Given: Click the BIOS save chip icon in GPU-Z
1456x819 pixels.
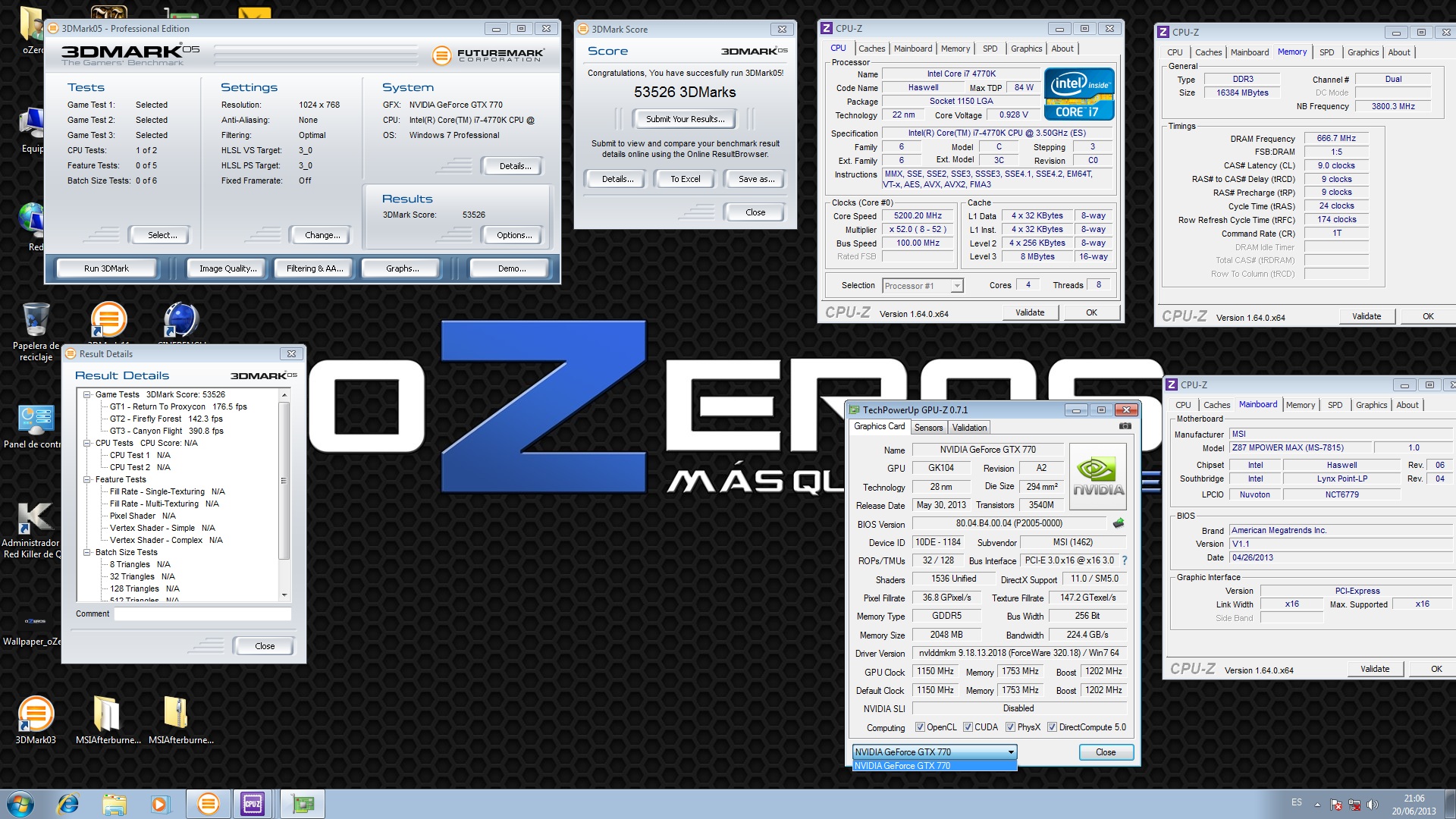Looking at the screenshot, I should click(1118, 523).
